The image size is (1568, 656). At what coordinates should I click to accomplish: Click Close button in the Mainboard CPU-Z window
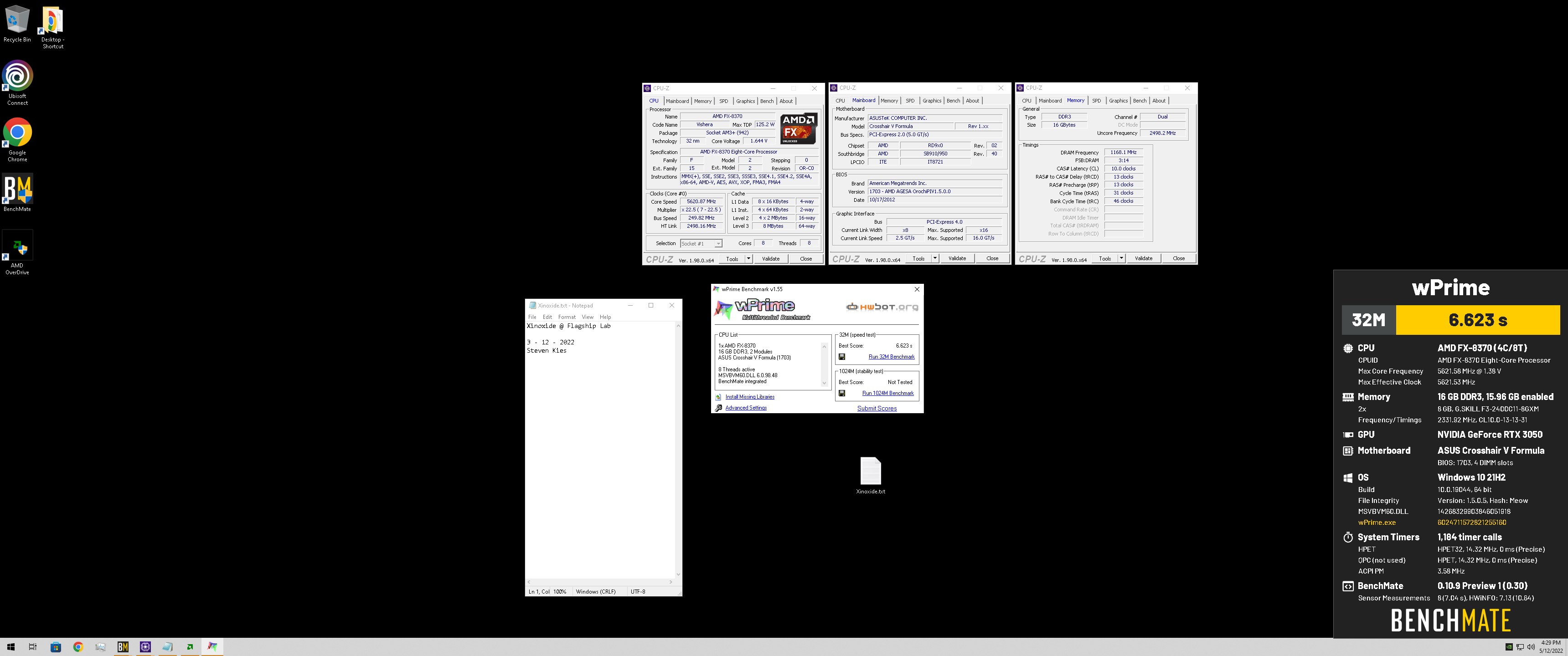click(992, 259)
